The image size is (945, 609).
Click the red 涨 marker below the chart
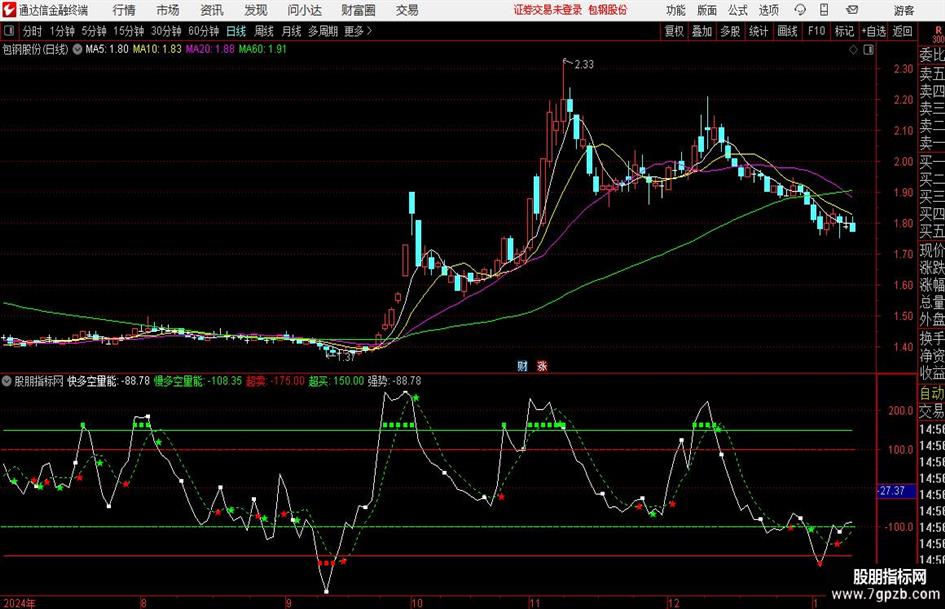tap(542, 365)
